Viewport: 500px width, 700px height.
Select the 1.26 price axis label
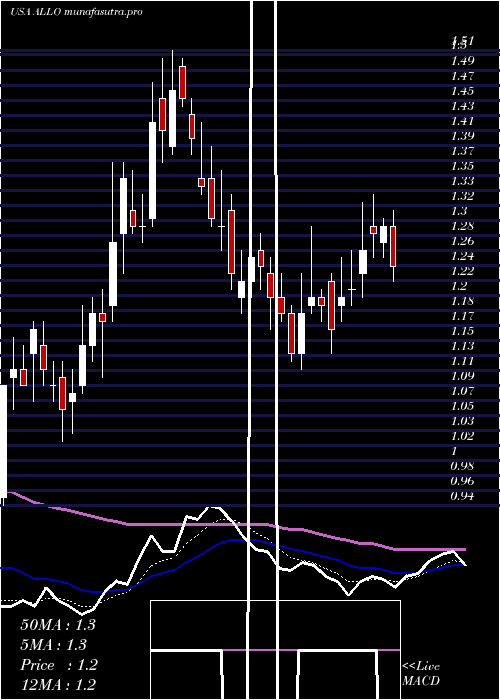pos(462,241)
